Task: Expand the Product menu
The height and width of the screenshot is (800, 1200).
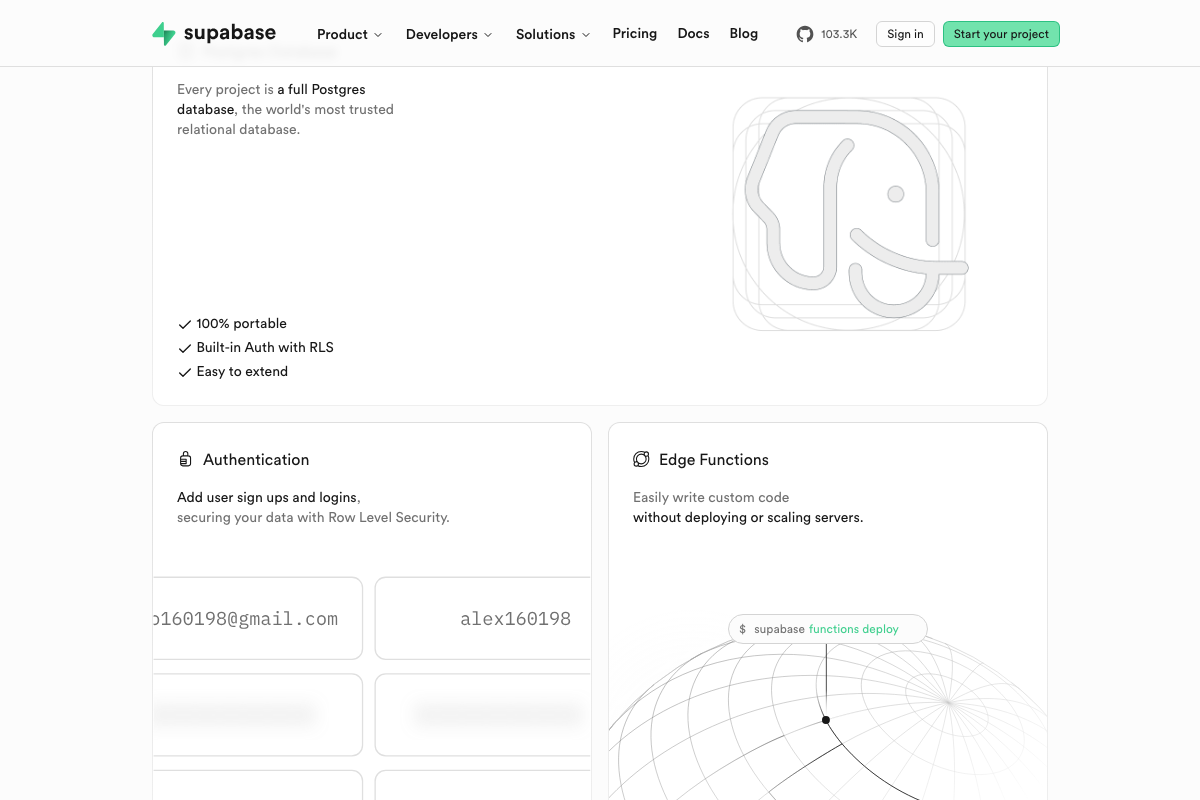Action: [x=350, y=34]
